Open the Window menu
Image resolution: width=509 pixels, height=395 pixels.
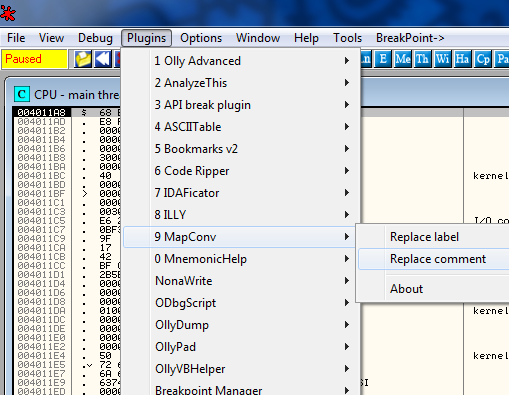(258, 38)
